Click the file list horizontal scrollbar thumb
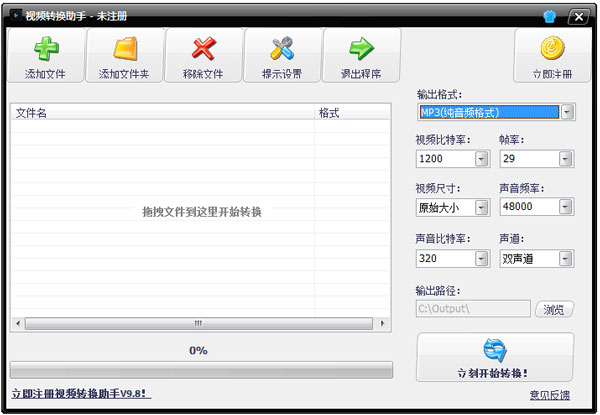Screen dimensions: 600x415 click(199, 324)
